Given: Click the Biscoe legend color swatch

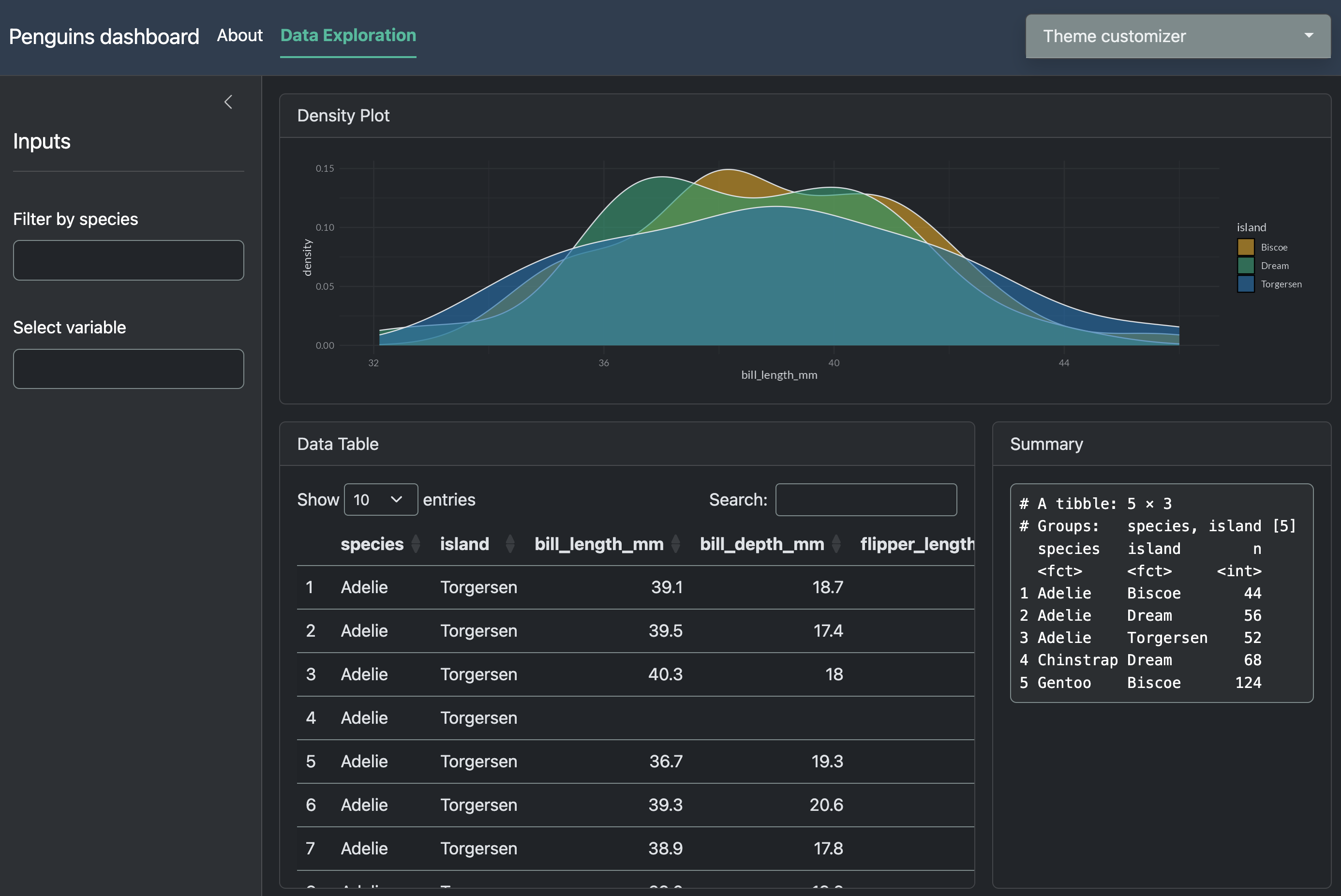Looking at the screenshot, I should coord(1246,247).
